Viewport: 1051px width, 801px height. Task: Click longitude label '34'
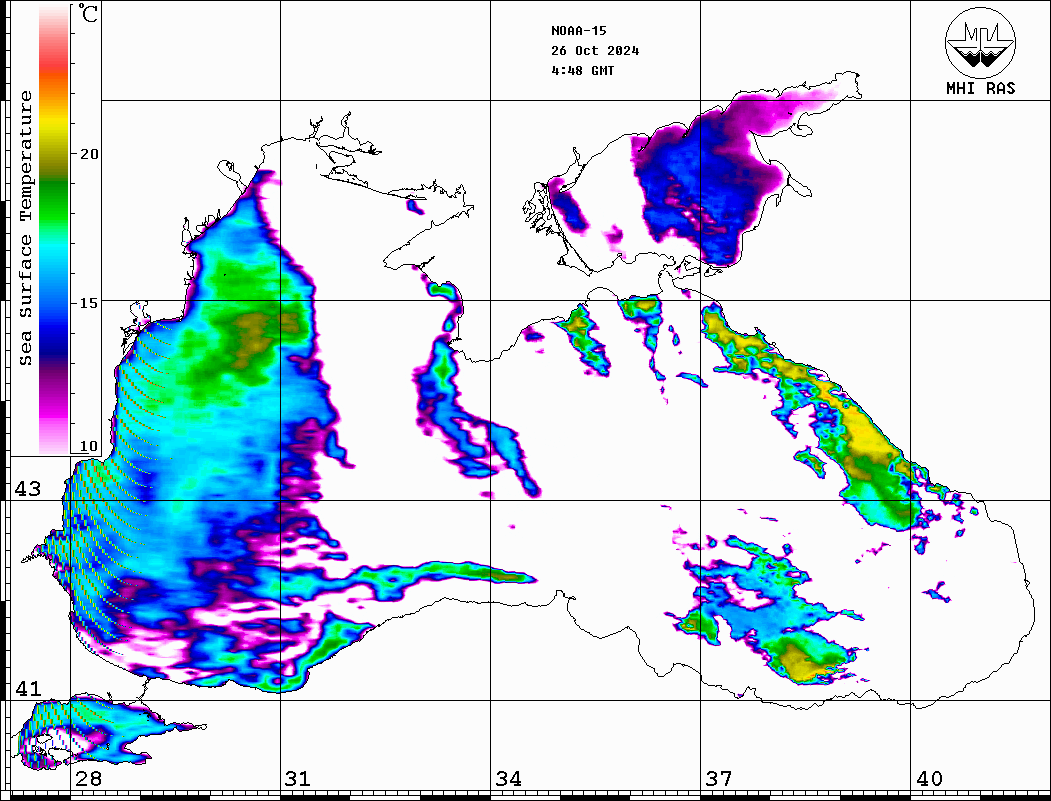508,779
